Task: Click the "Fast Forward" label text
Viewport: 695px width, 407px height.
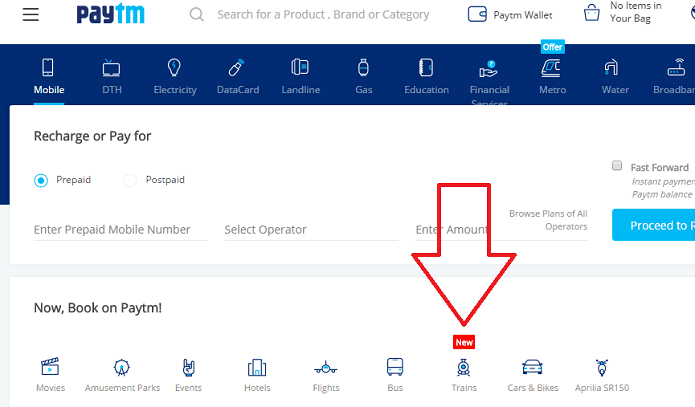Action: coord(660,168)
